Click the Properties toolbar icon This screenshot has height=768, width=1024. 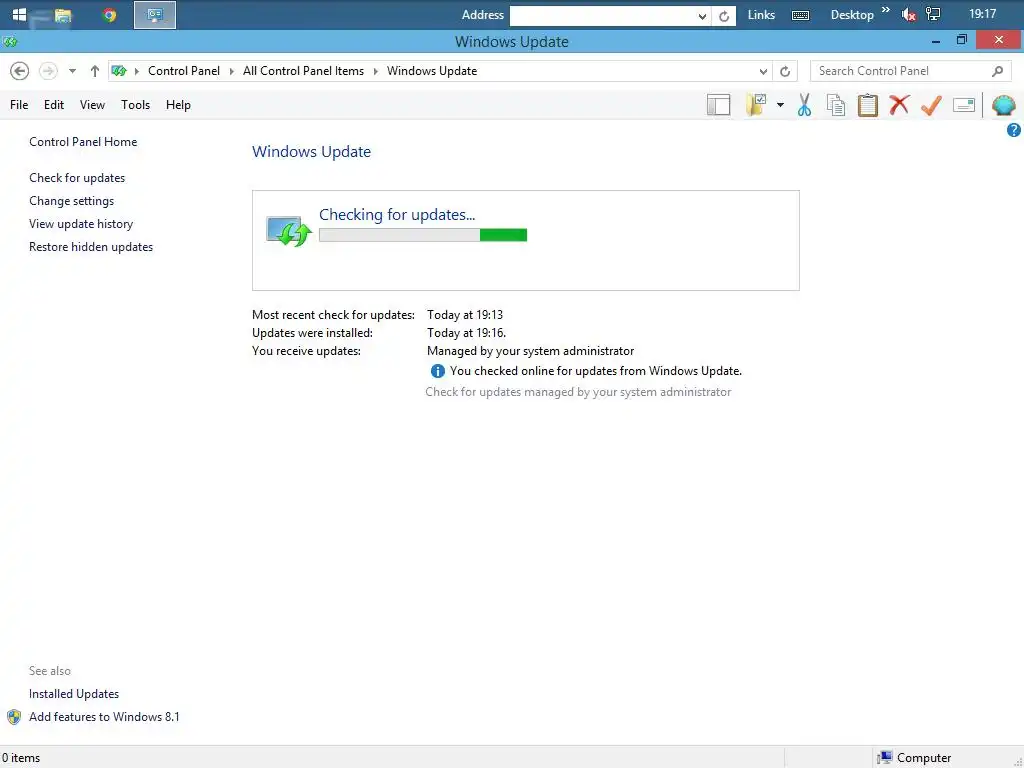pyautogui.click(x=963, y=104)
